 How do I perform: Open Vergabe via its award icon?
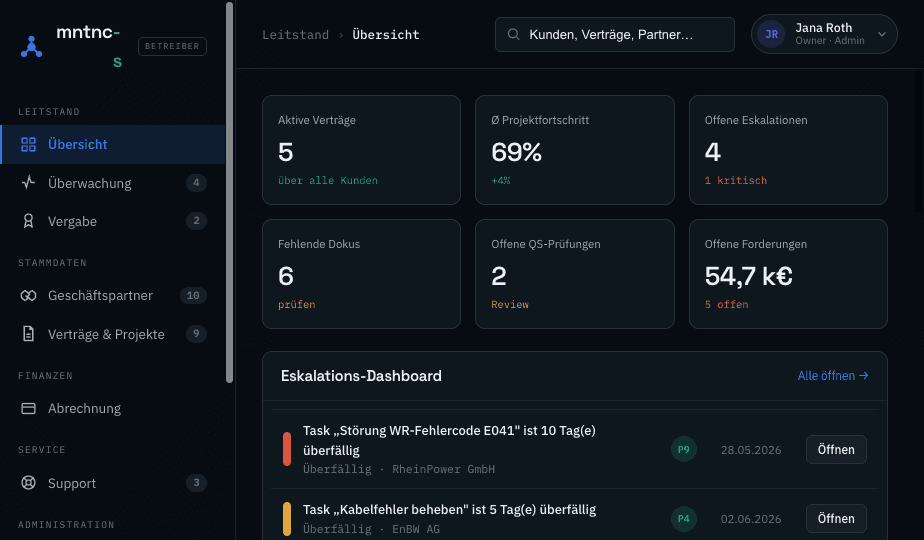(28, 221)
